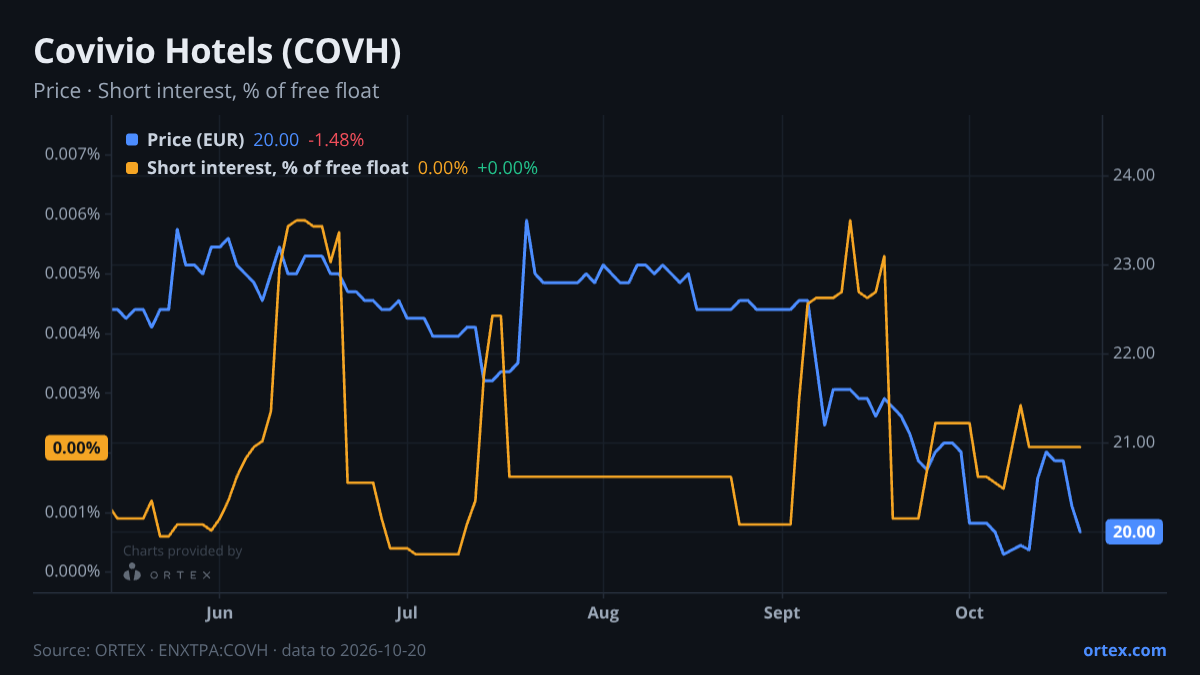1200x675 pixels.
Task: Open the ortex.com link
Action: (x=1124, y=650)
